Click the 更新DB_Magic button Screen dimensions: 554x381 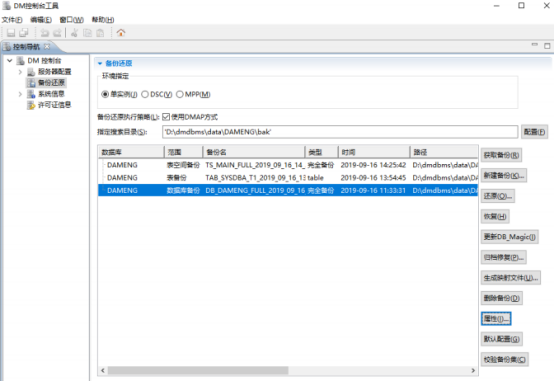[509, 237]
